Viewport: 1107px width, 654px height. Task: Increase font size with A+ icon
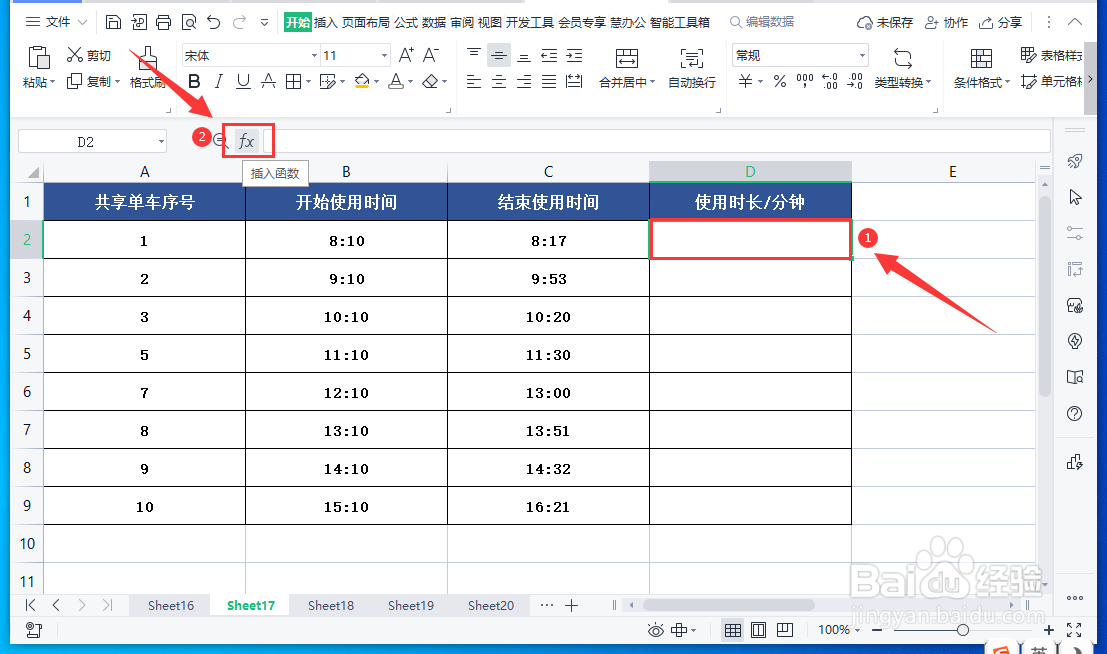(406, 55)
